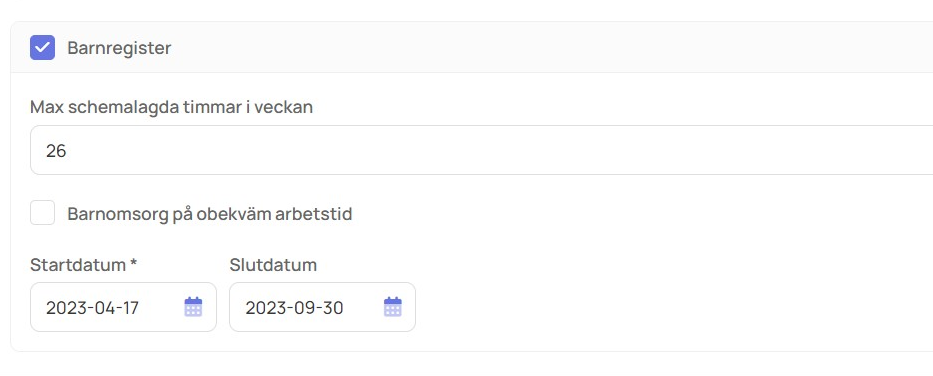The height and width of the screenshot is (376, 933).
Task: Focus the Max schemalagda timmar input field
Action: pos(481,150)
